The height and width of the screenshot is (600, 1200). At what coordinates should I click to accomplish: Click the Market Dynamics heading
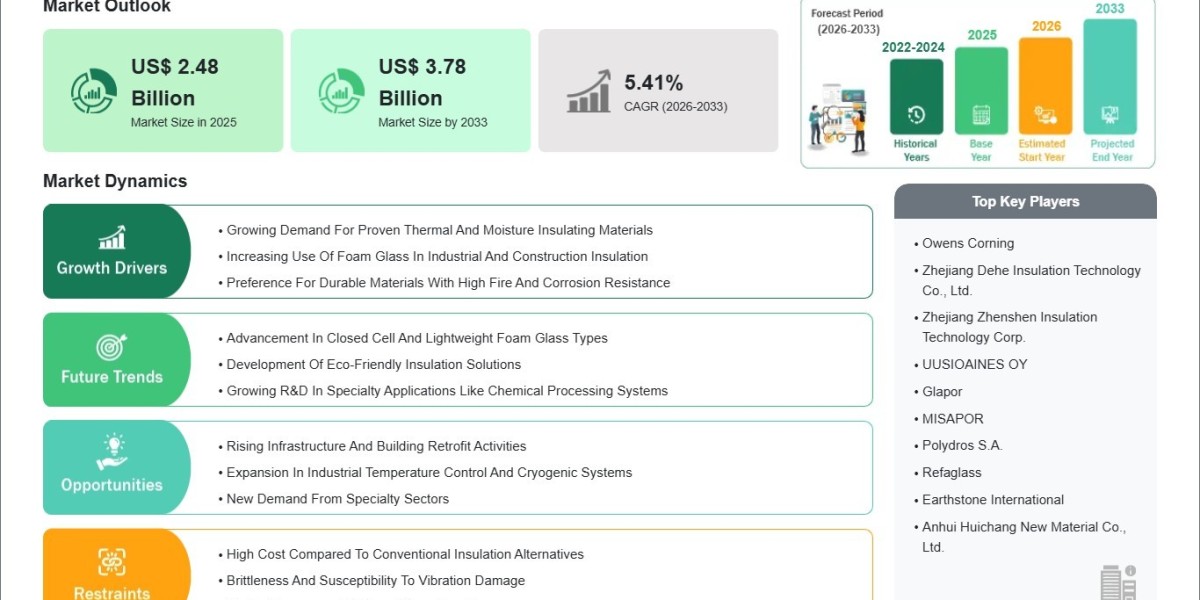[115, 181]
